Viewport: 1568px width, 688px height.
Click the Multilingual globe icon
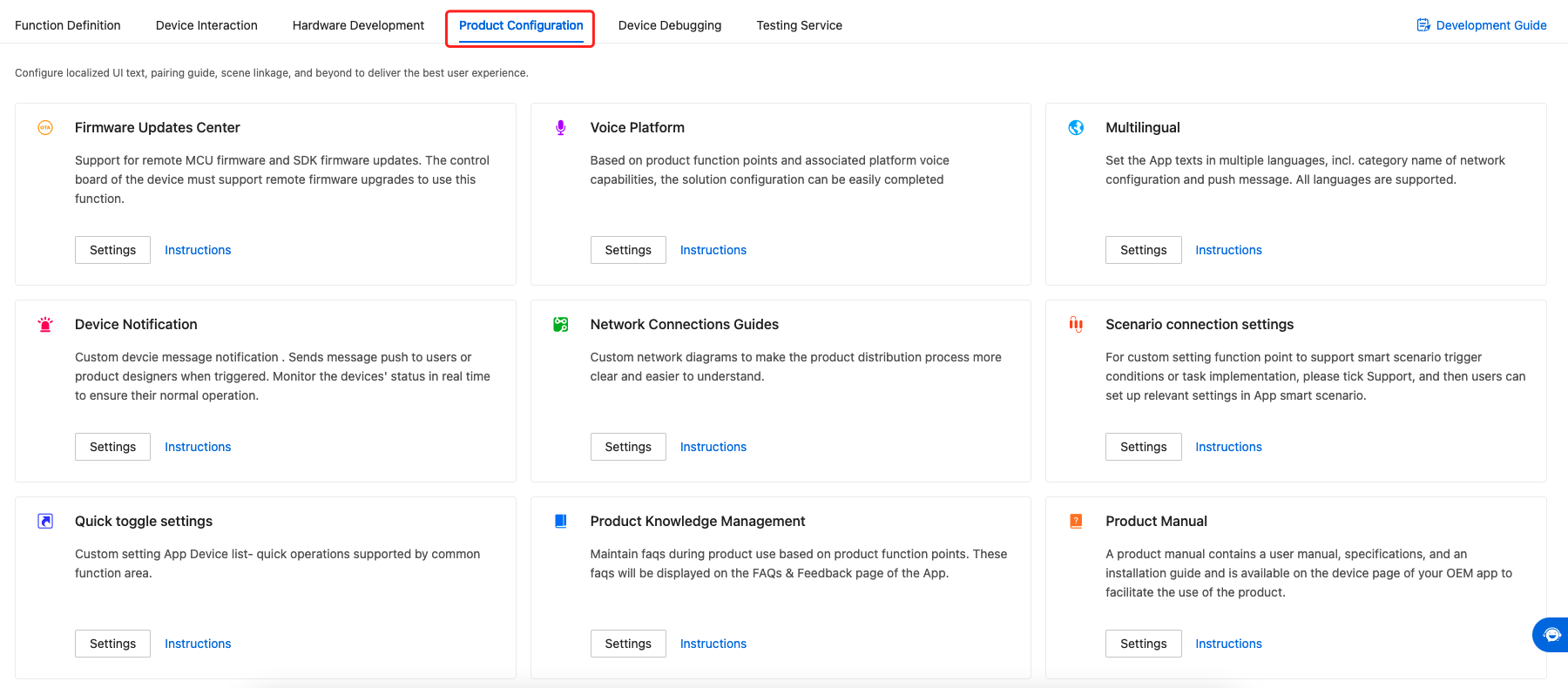coord(1076,128)
